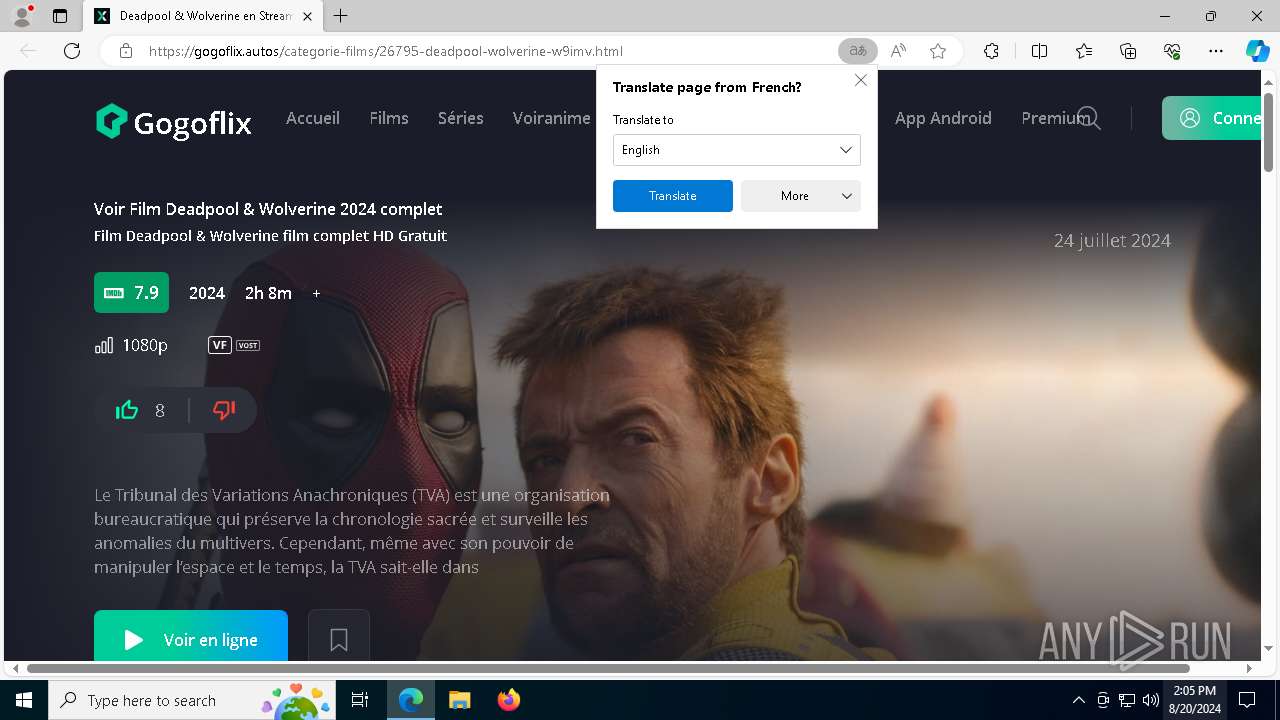1280x720 pixels.
Task: Launch Copilot from the toolbar
Action: pyautogui.click(x=1257, y=51)
